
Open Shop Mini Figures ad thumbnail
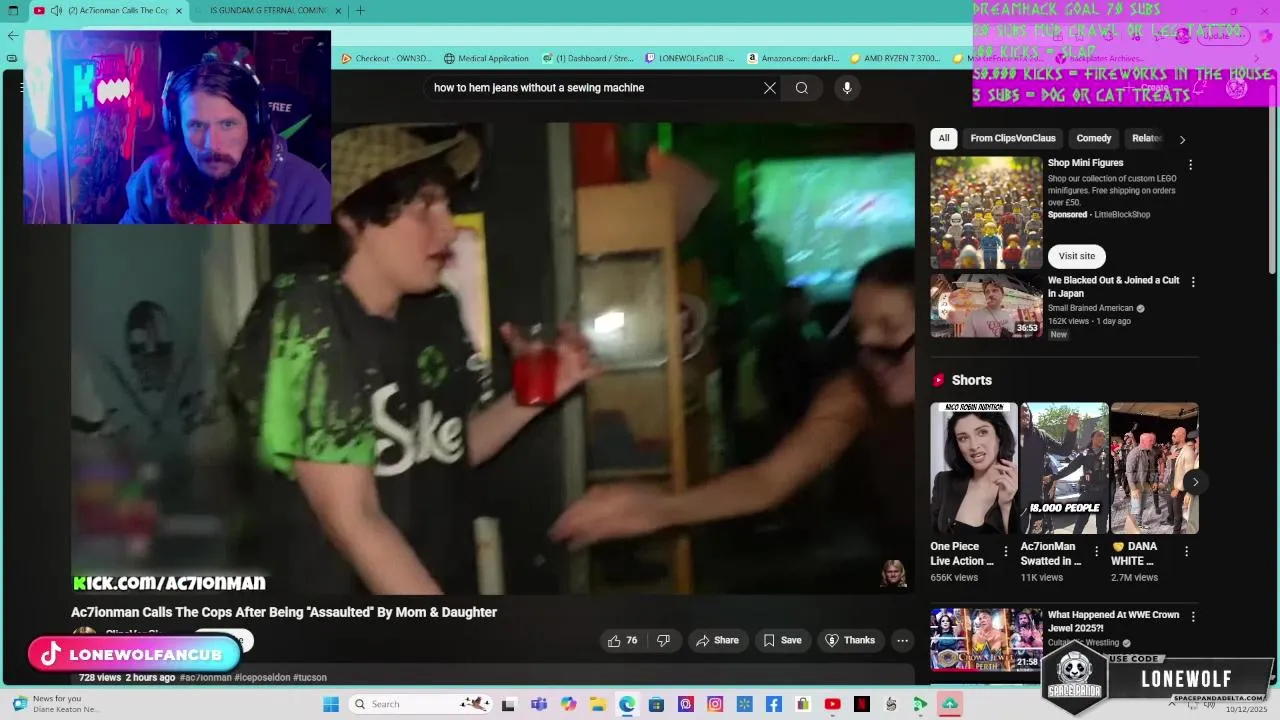[x=986, y=212]
